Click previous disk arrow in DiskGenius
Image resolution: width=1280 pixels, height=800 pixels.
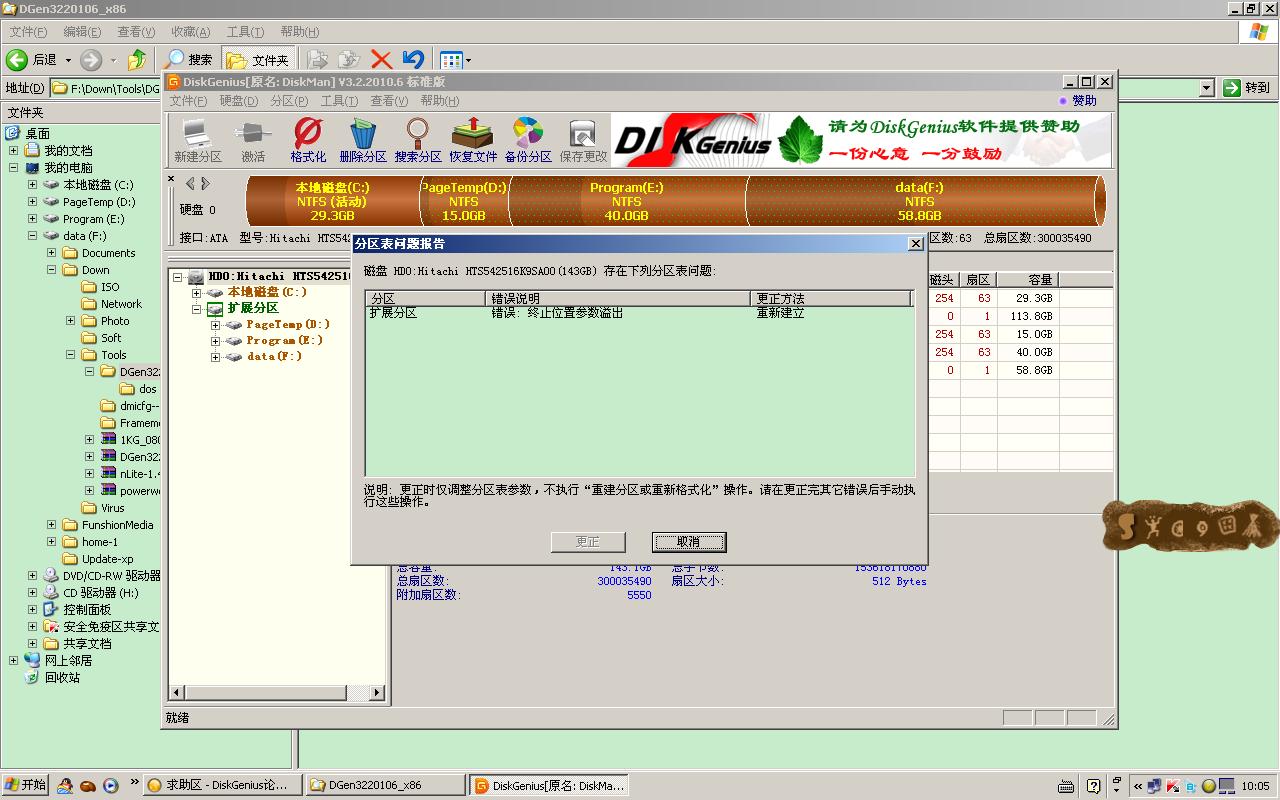(x=190, y=184)
